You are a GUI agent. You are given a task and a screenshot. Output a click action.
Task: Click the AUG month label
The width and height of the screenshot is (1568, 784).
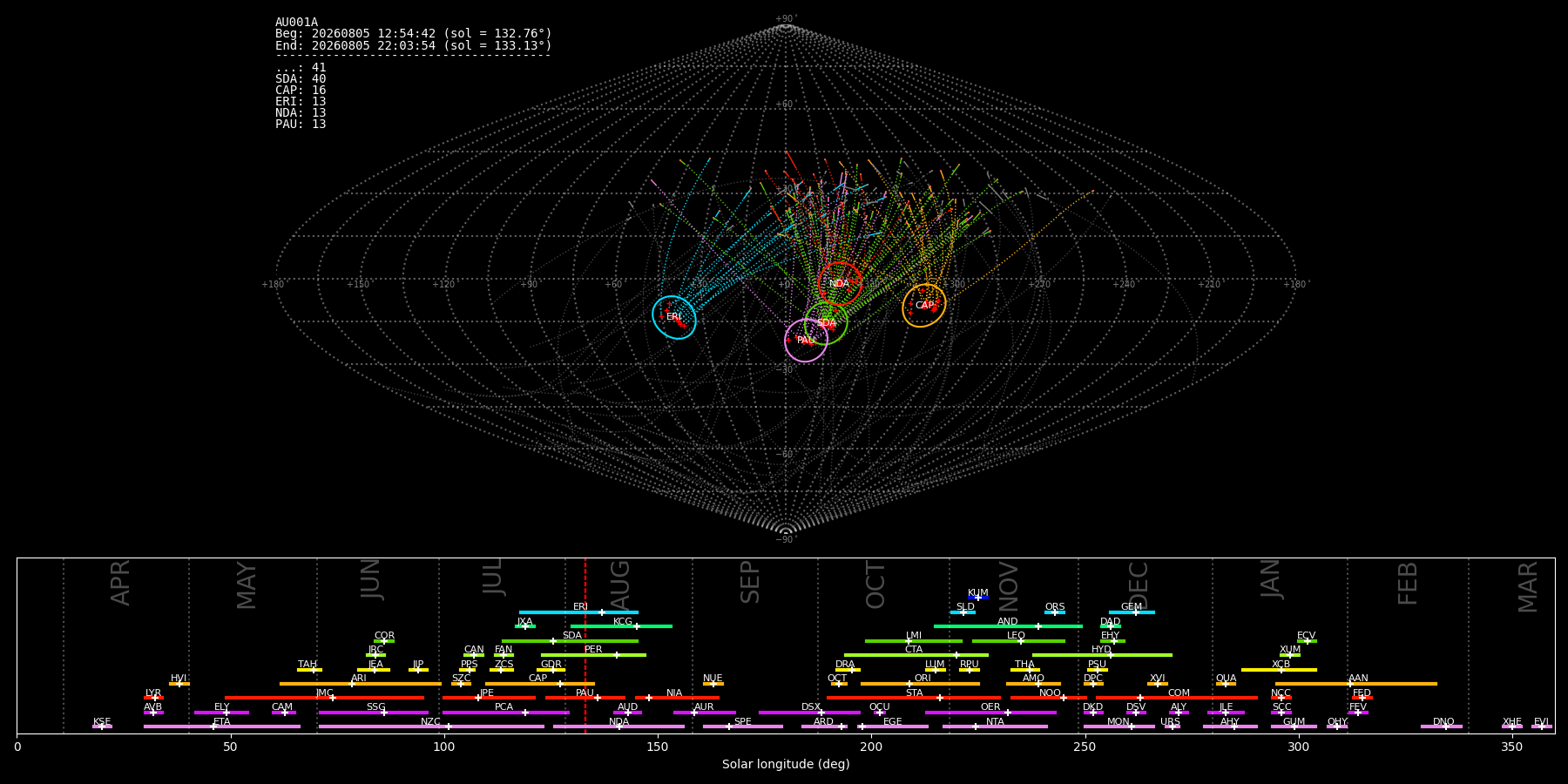(620, 583)
